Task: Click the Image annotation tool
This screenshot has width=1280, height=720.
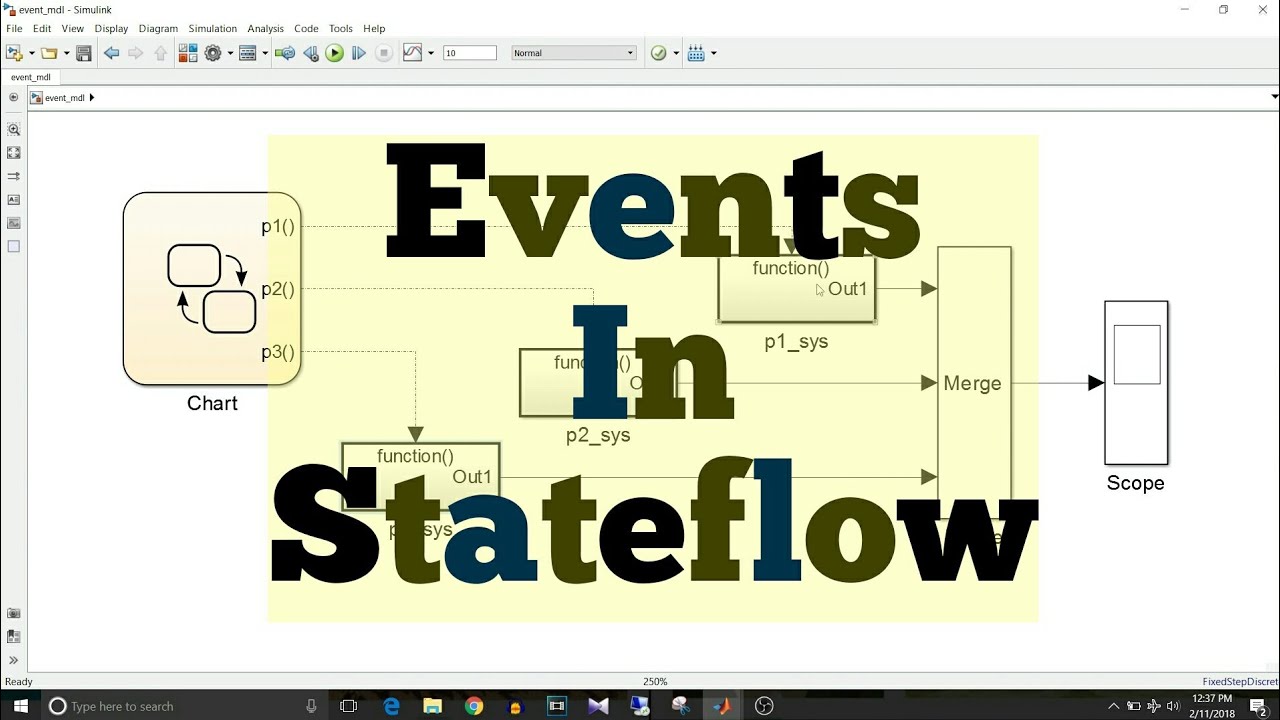Action: [14, 223]
